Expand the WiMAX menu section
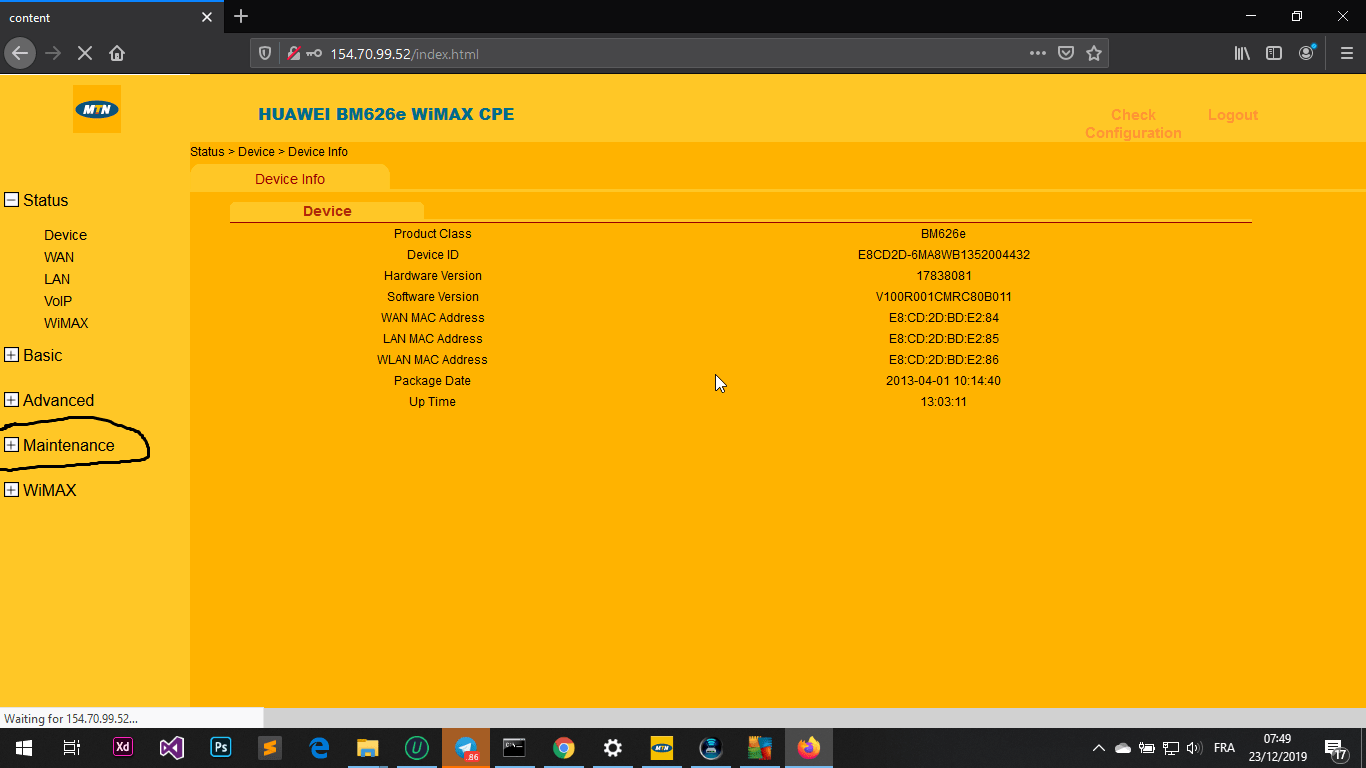Viewport: 1366px width, 768px height. [12, 490]
